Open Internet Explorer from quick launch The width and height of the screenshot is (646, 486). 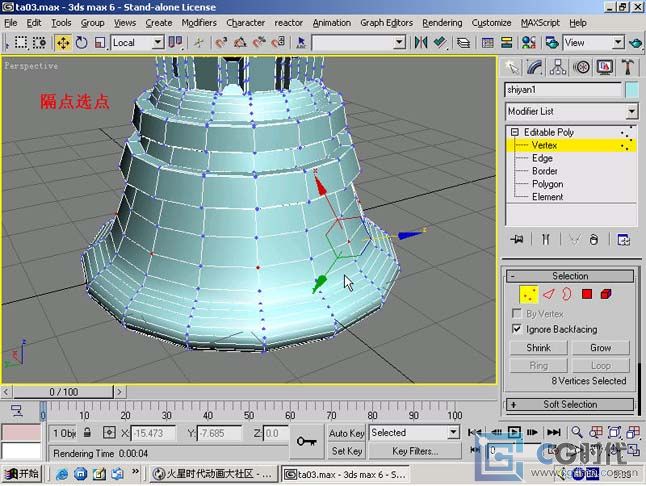point(62,474)
